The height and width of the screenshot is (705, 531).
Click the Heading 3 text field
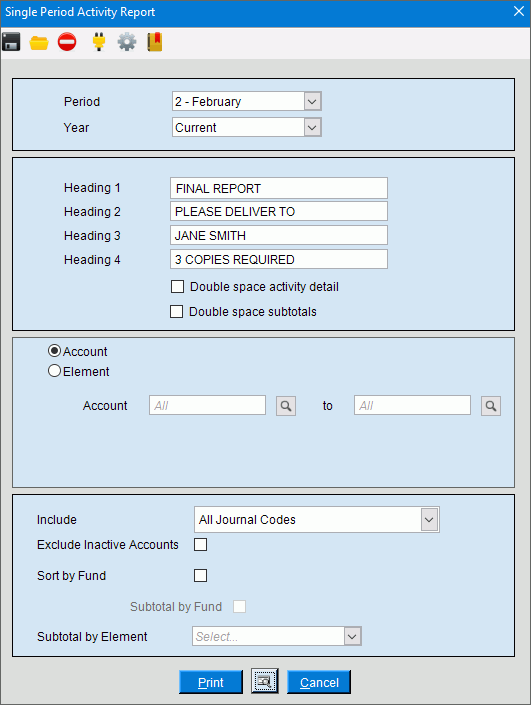pos(279,235)
